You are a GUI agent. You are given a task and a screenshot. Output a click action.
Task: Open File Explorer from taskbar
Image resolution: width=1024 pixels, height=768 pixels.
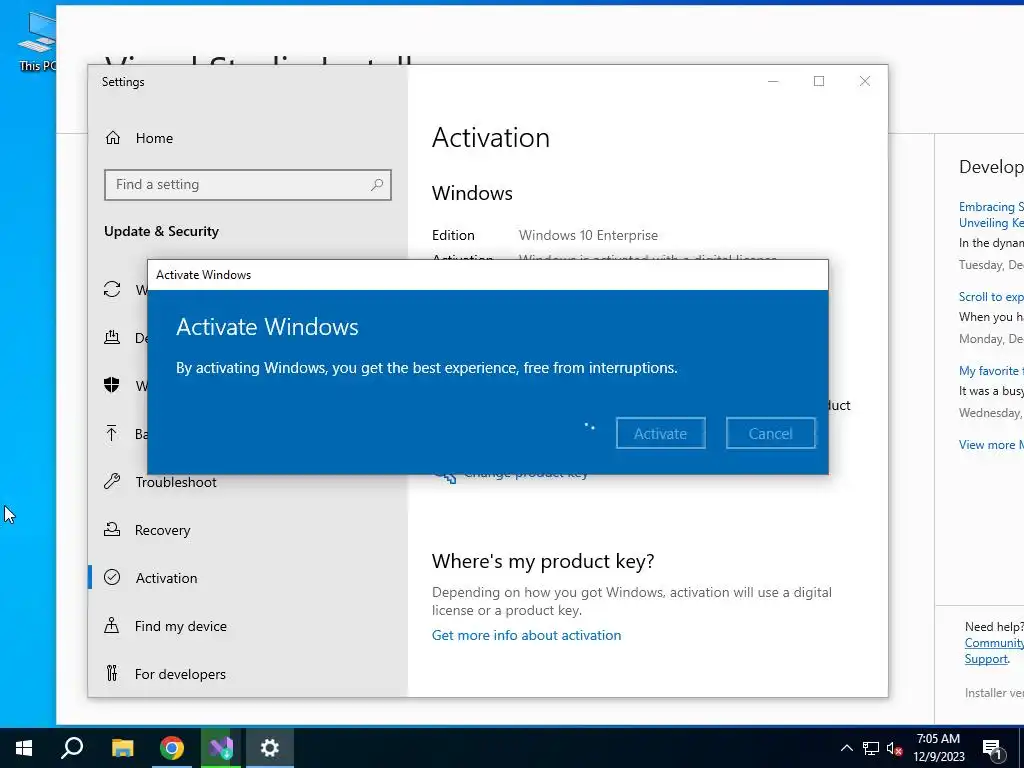click(x=122, y=748)
